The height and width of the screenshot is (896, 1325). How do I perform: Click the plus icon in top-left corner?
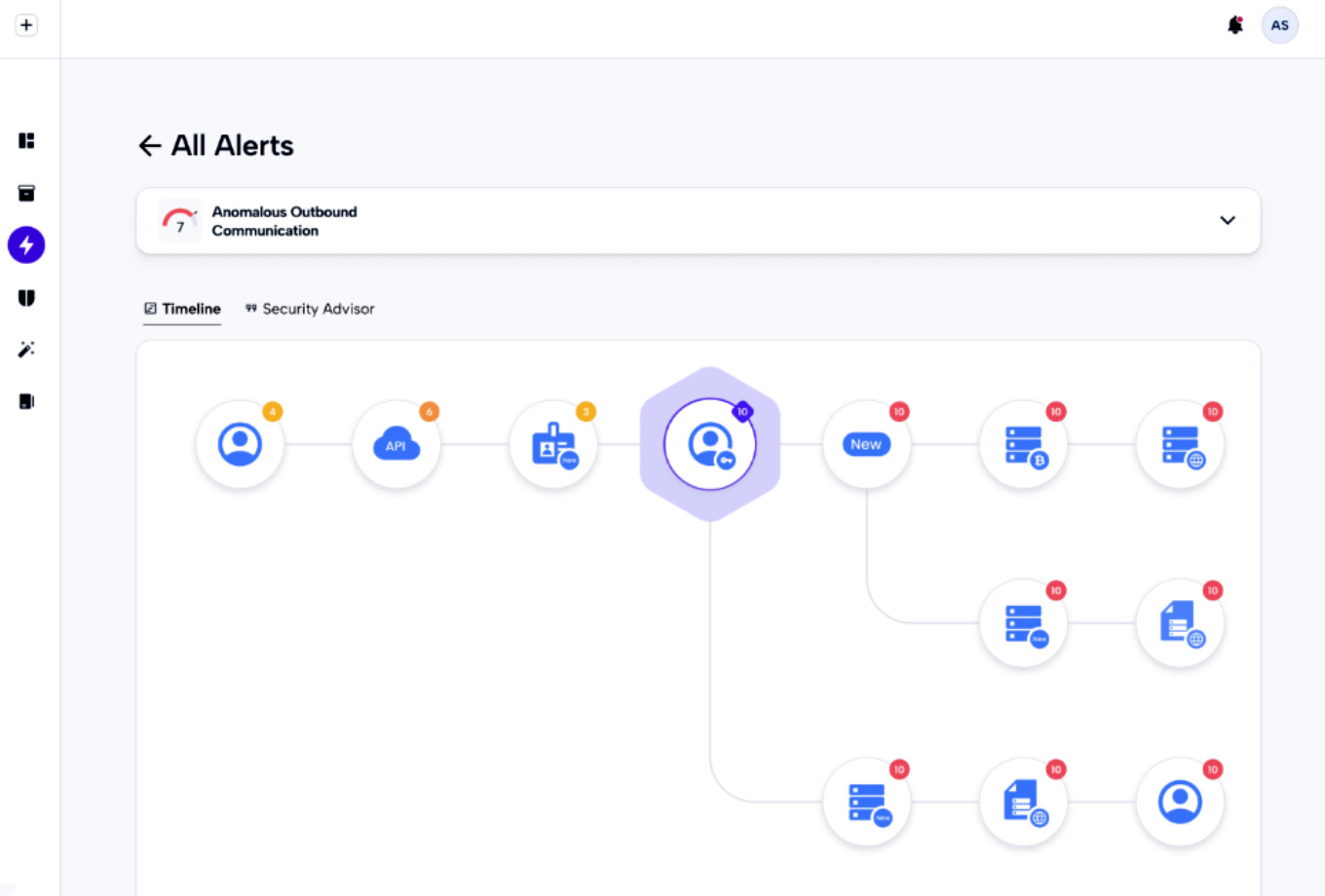(26, 25)
